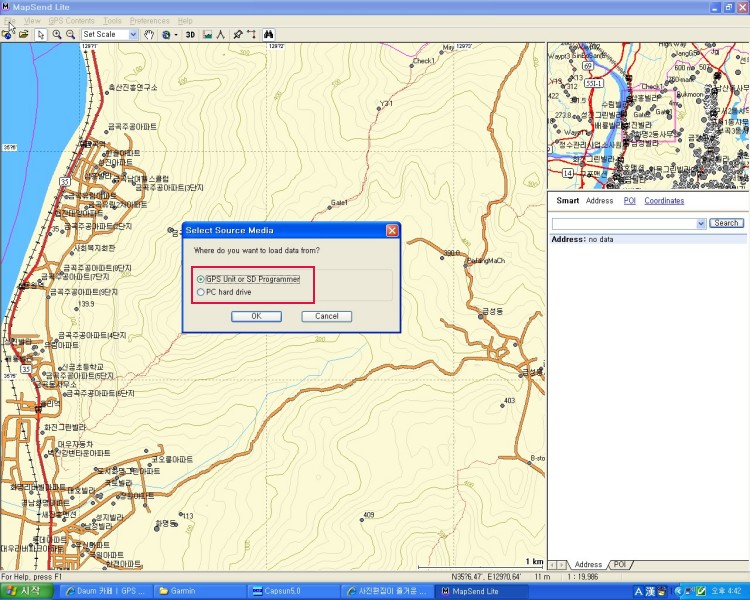Click the Address: no data result row
This screenshot has width=750, height=600.
click(x=648, y=239)
